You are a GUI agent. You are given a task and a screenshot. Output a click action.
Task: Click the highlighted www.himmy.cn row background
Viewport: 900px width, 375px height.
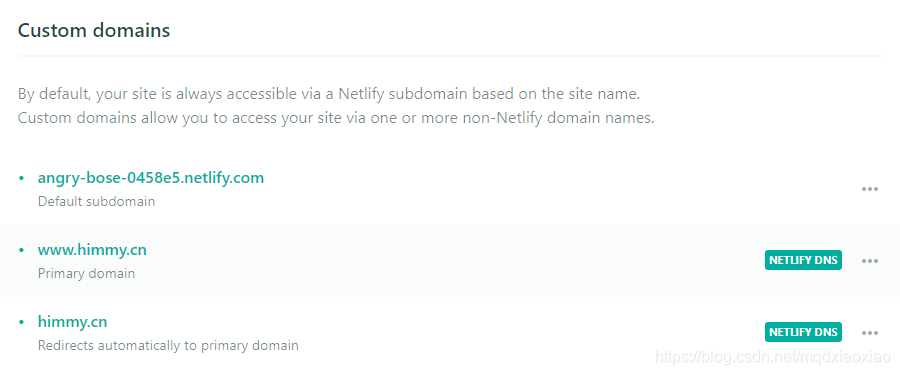click(450, 261)
